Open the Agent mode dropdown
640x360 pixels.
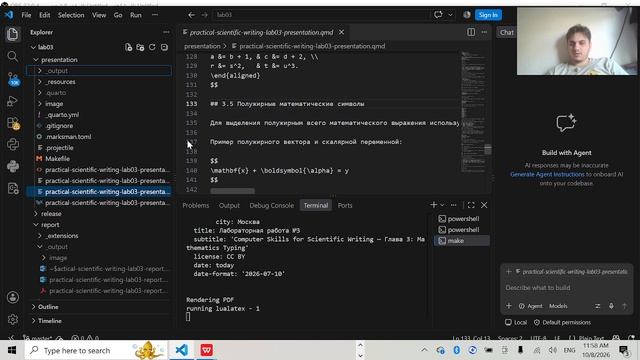click(531, 306)
